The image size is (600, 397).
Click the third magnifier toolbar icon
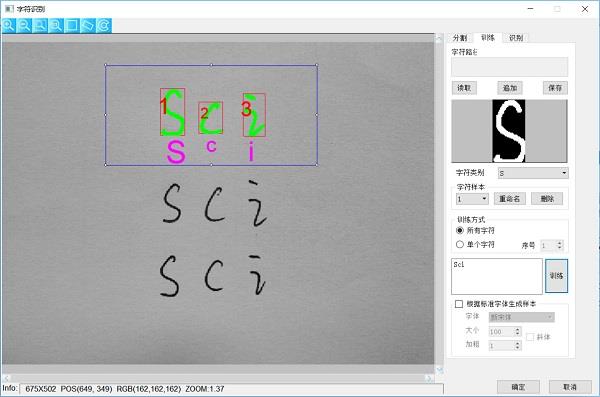click(40, 26)
